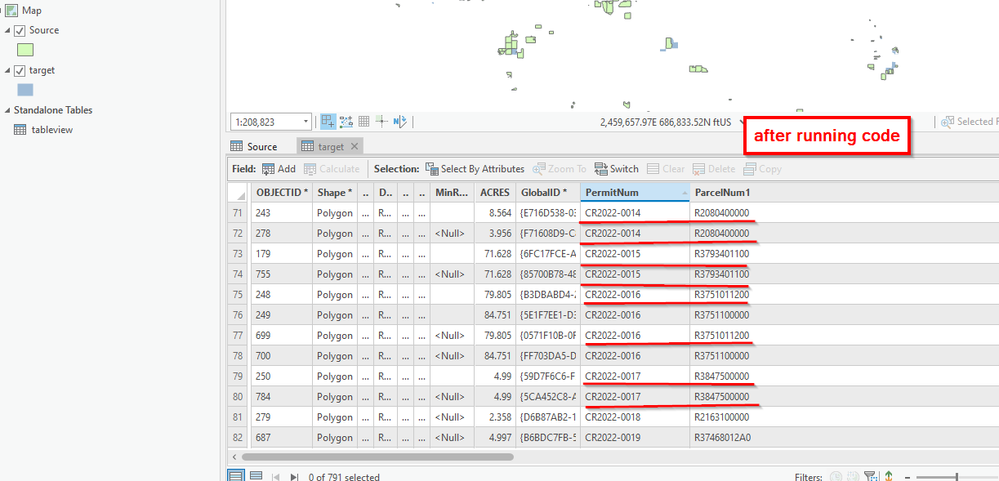
Task: Click the Clear selection icon
Action: pyautogui.click(x=652, y=169)
